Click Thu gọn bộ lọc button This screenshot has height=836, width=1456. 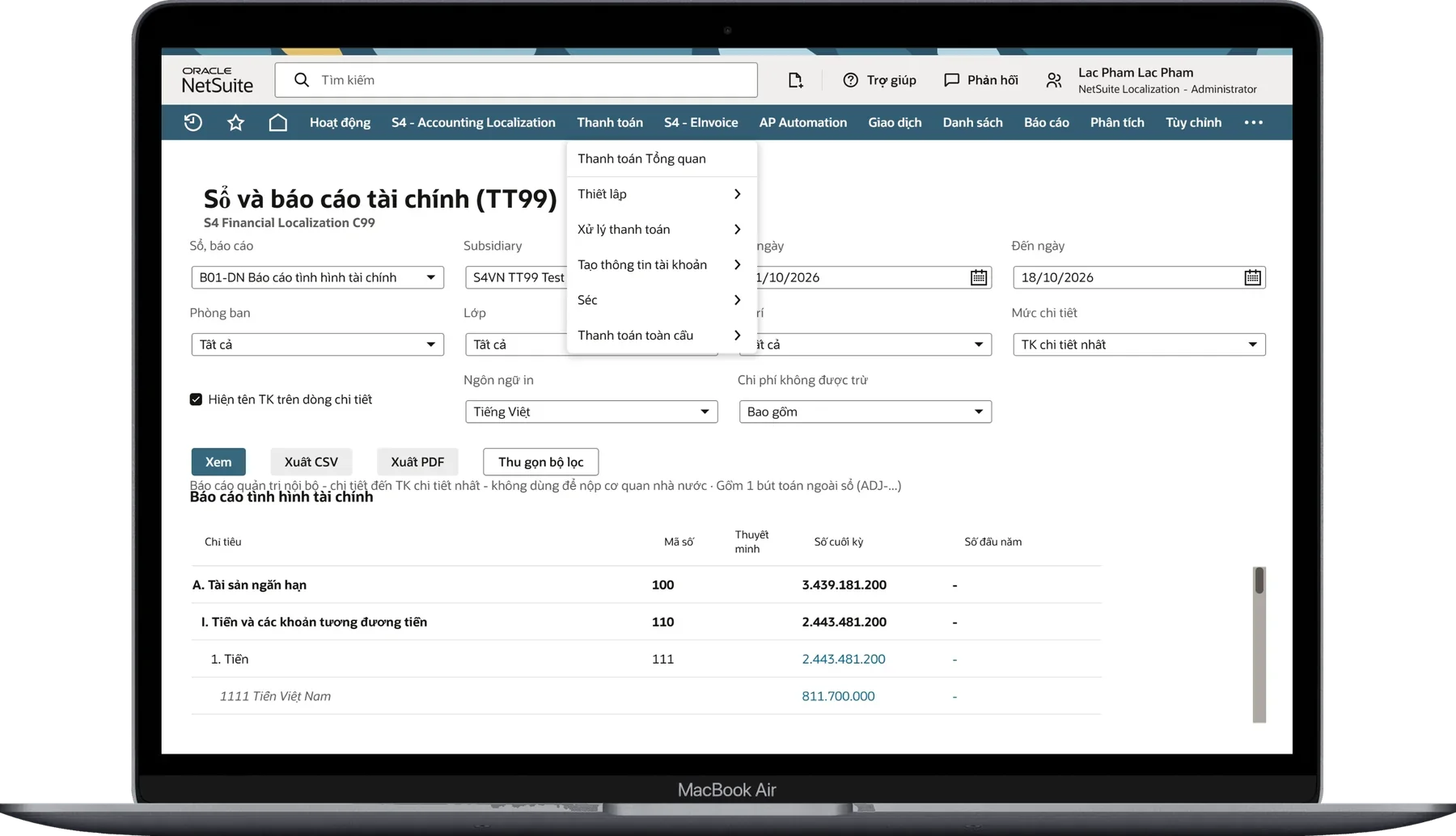tap(540, 462)
